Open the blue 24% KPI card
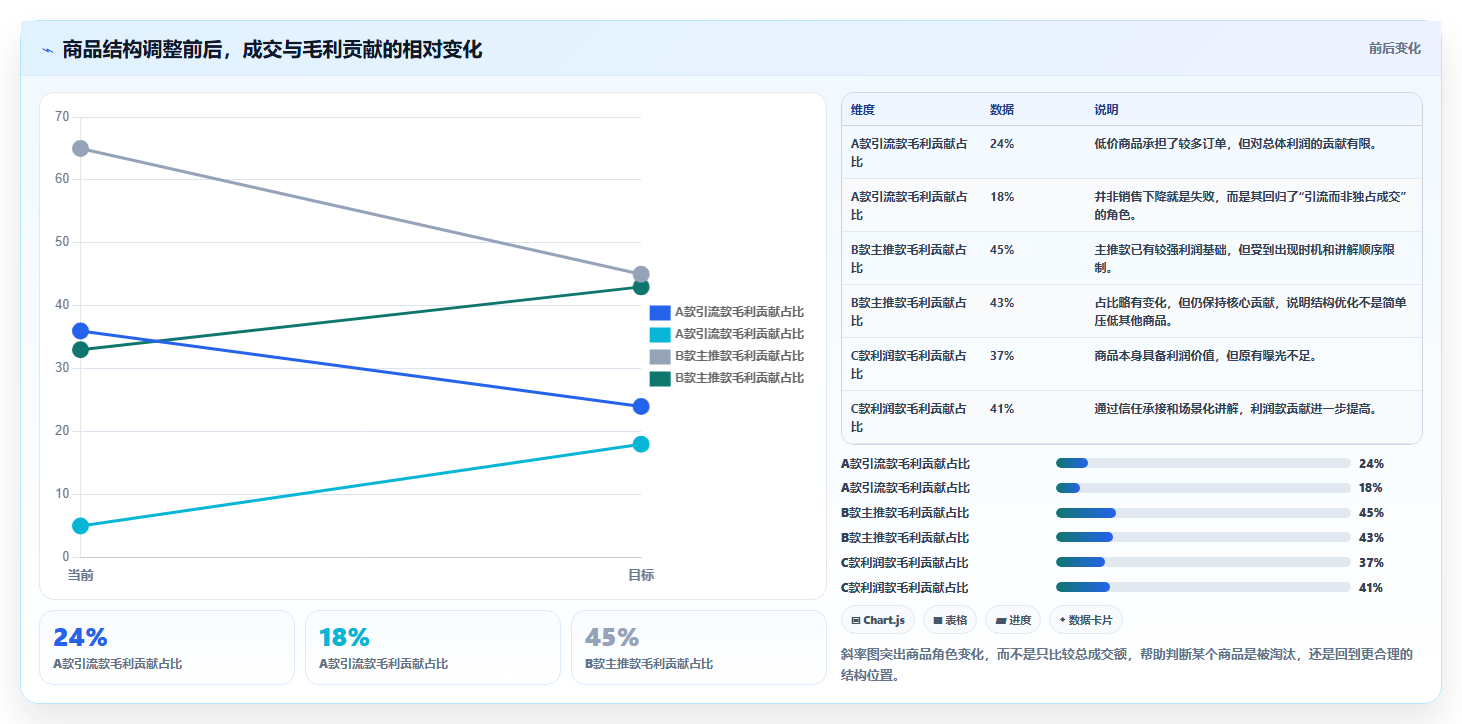This screenshot has width=1462, height=724. click(167, 647)
